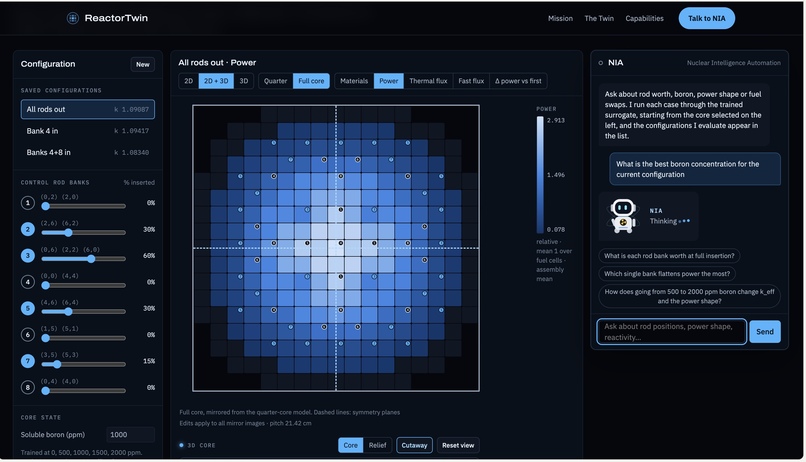
Task: Ask which single bank flattens power
Action: [x=667, y=274]
